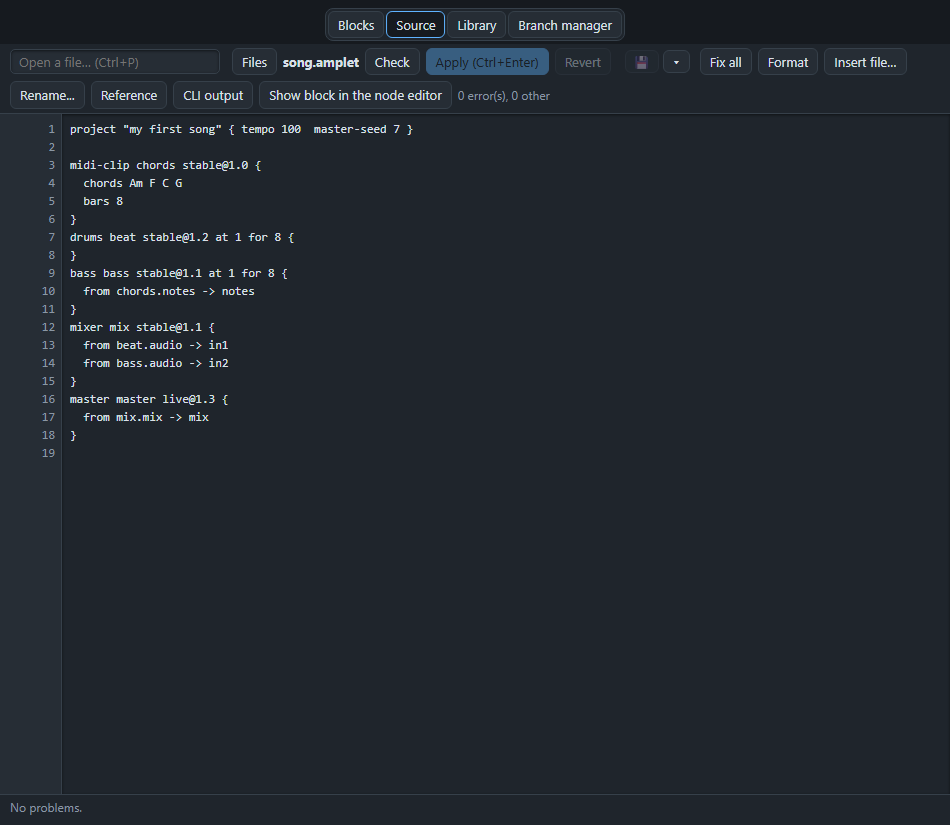Click the bass bass stable@1.1 line

point(179,273)
